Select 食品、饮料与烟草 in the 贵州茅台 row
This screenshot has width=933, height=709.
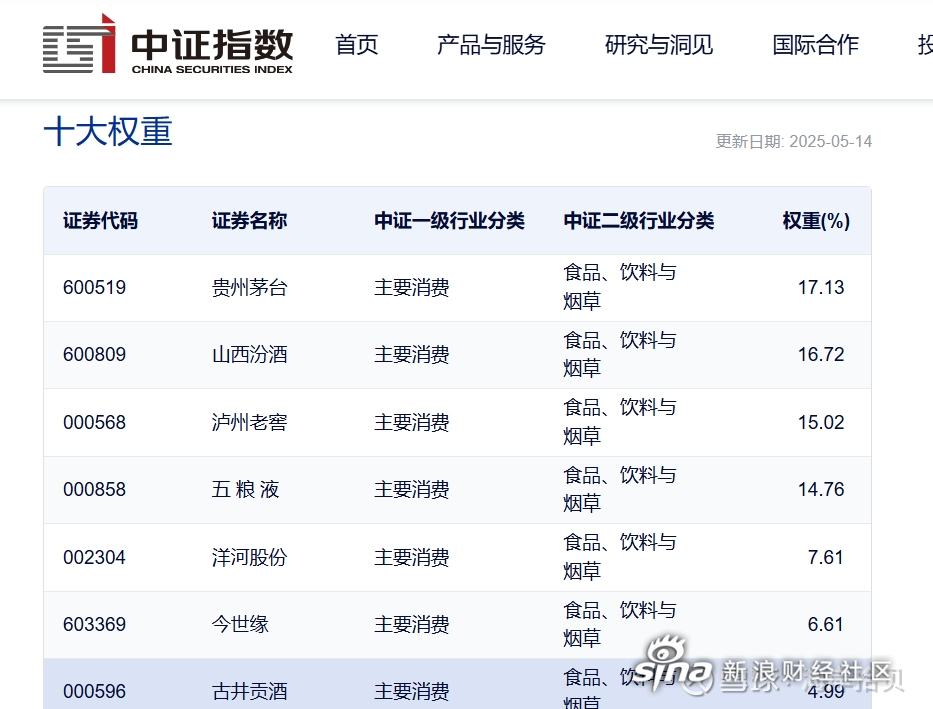pyautogui.click(x=620, y=287)
